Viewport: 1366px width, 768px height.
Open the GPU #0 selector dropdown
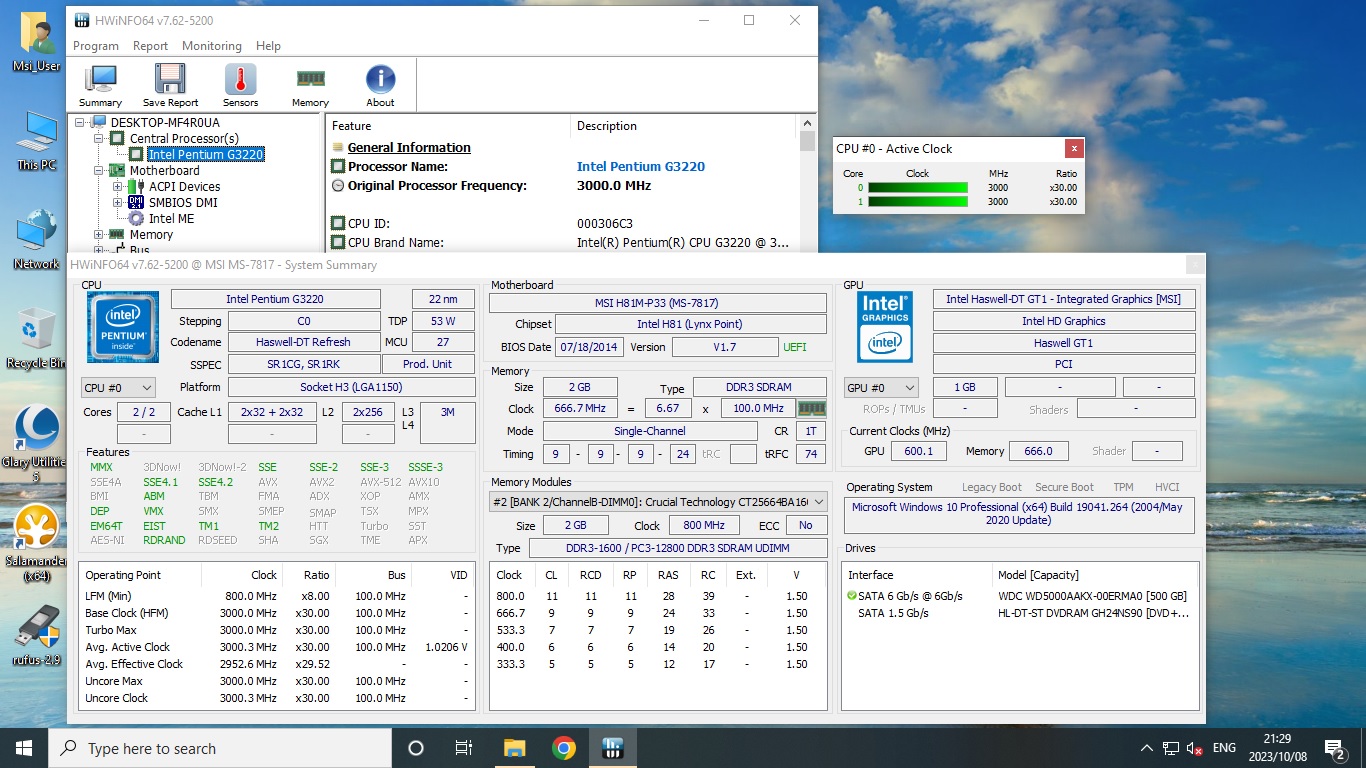881,388
